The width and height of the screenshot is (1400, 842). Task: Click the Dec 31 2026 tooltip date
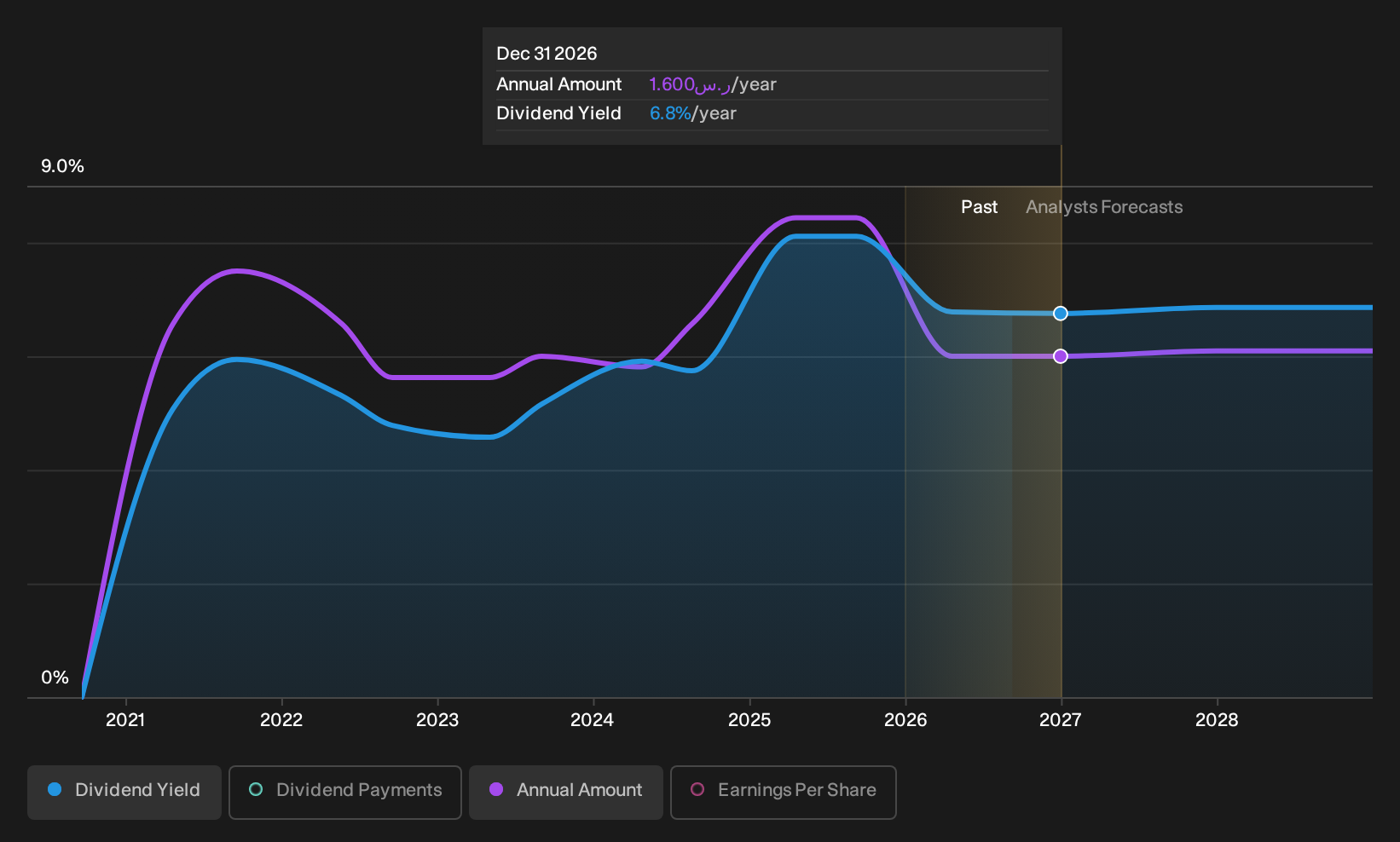[547, 54]
